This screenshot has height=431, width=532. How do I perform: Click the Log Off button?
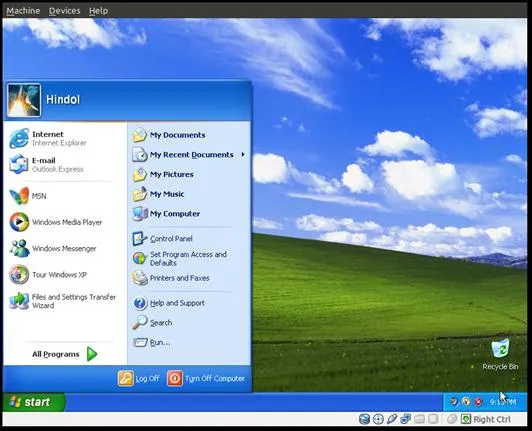(x=138, y=378)
